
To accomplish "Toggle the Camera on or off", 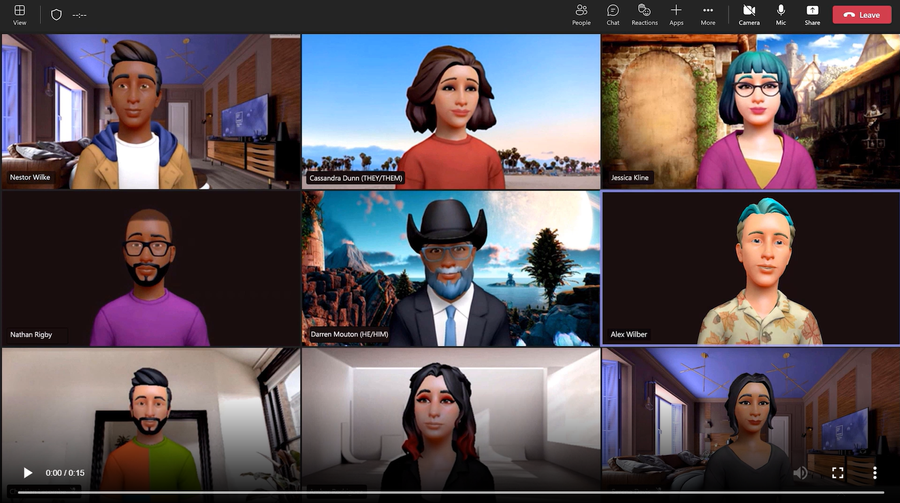I will click(x=749, y=15).
